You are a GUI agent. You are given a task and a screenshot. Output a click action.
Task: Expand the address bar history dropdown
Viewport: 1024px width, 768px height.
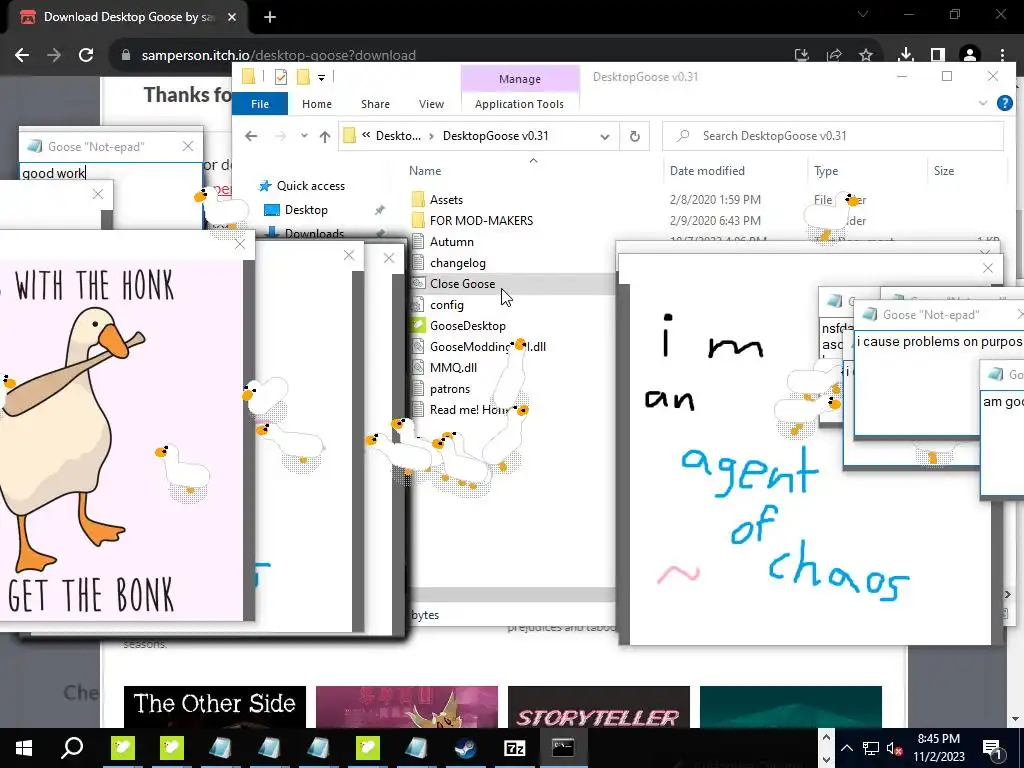pos(605,136)
